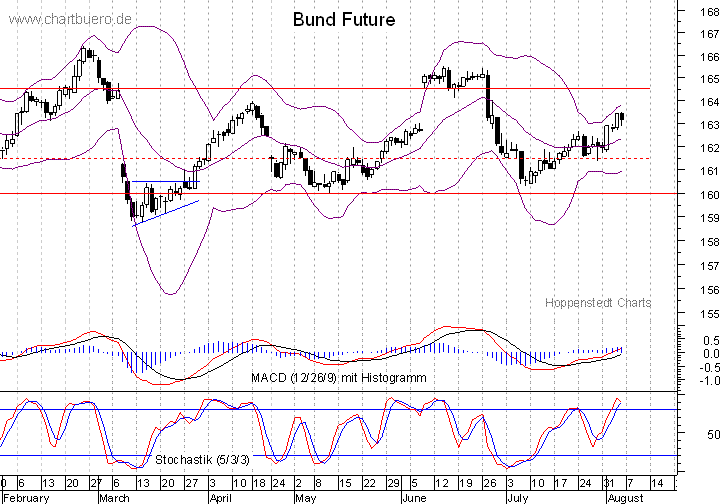
Task: Click the date label 29 in May
Action: [x=393, y=484]
